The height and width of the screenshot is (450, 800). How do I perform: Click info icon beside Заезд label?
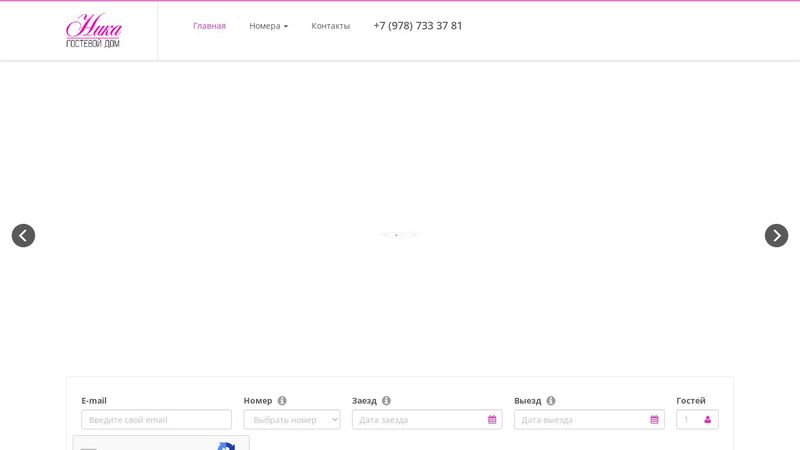click(x=386, y=401)
